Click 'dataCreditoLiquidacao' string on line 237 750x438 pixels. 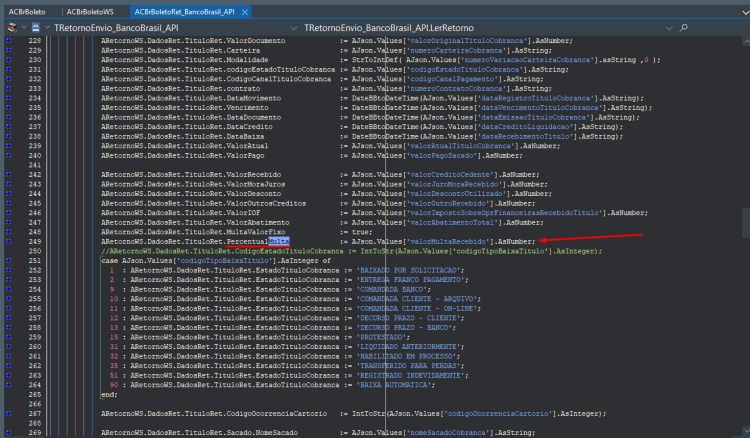click(524, 127)
